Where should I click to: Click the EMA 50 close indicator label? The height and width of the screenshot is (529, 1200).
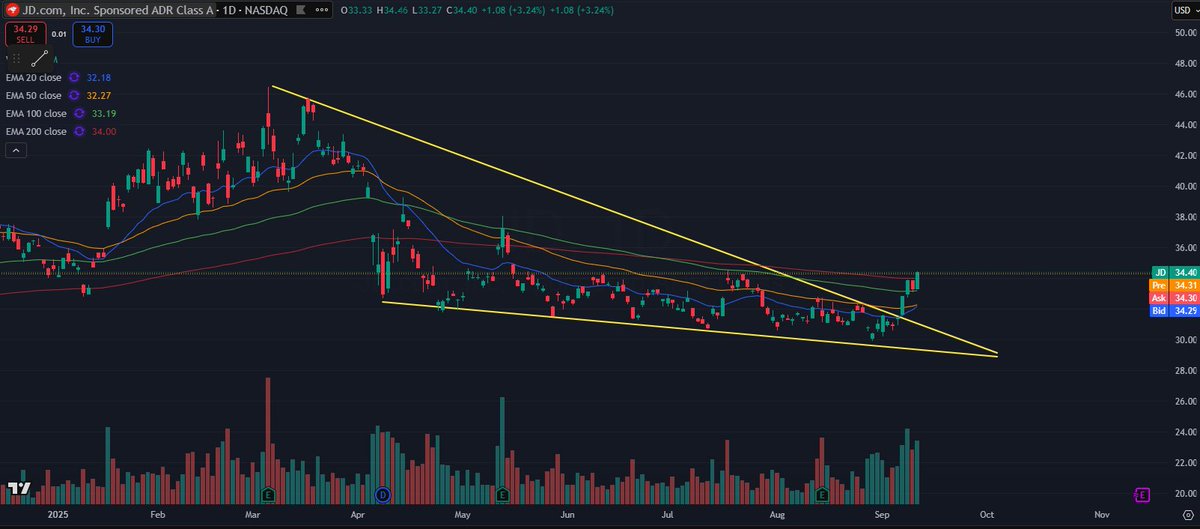pos(36,95)
